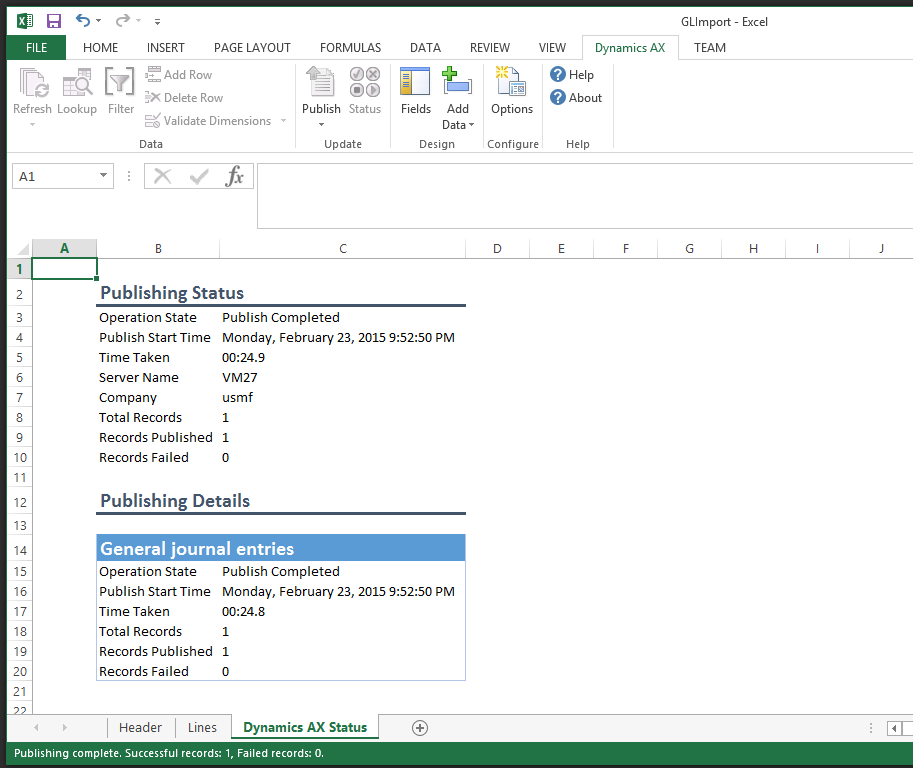
Task: Open Customize Quick Access Toolbar menu
Action: click(x=157, y=22)
